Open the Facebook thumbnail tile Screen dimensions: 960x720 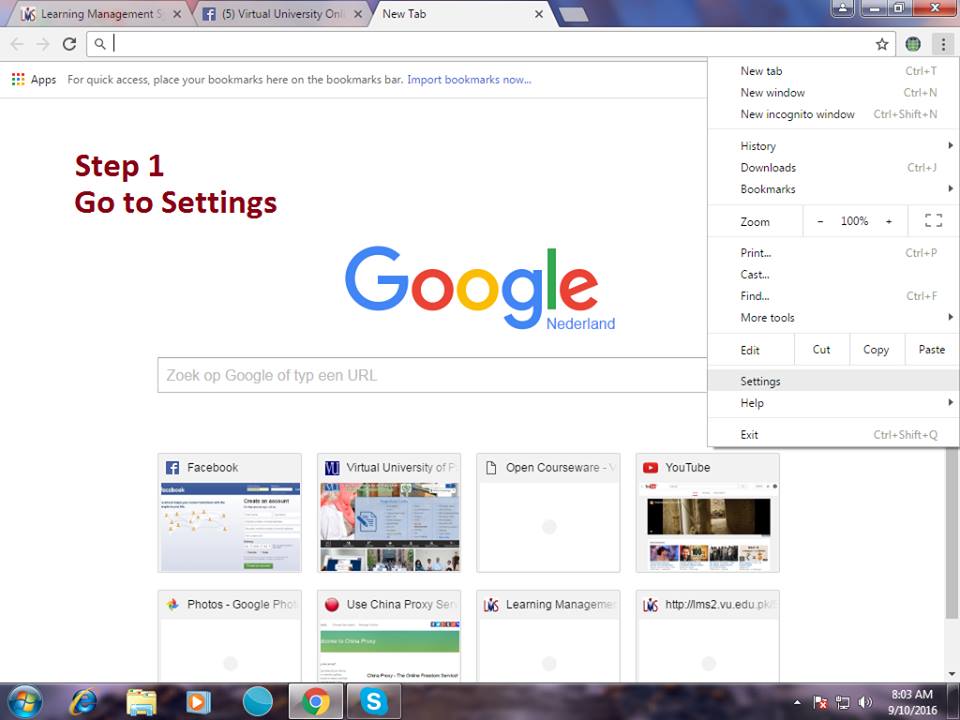click(x=230, y=513)
